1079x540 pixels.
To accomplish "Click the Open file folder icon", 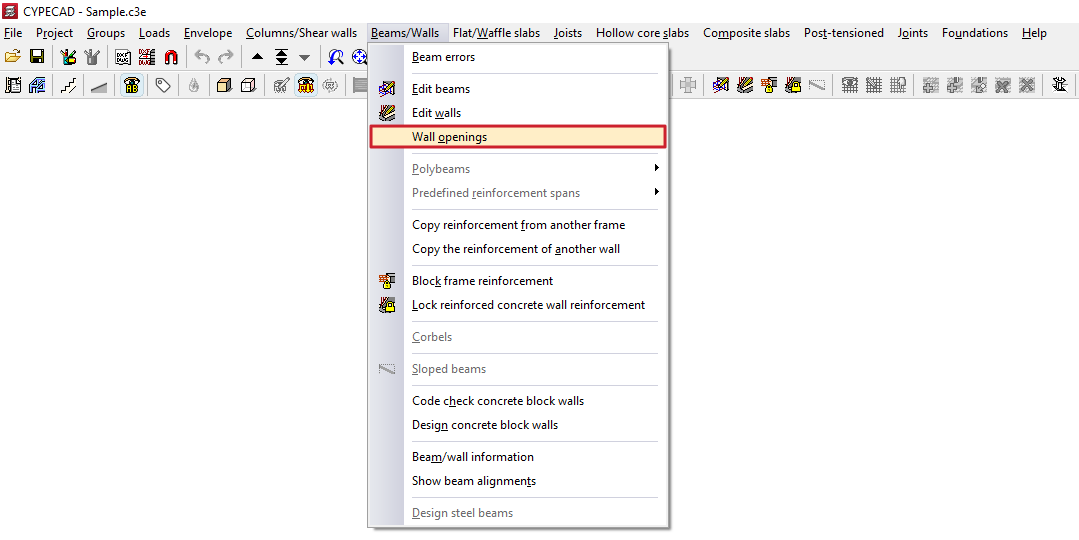I will pos(12,57).
